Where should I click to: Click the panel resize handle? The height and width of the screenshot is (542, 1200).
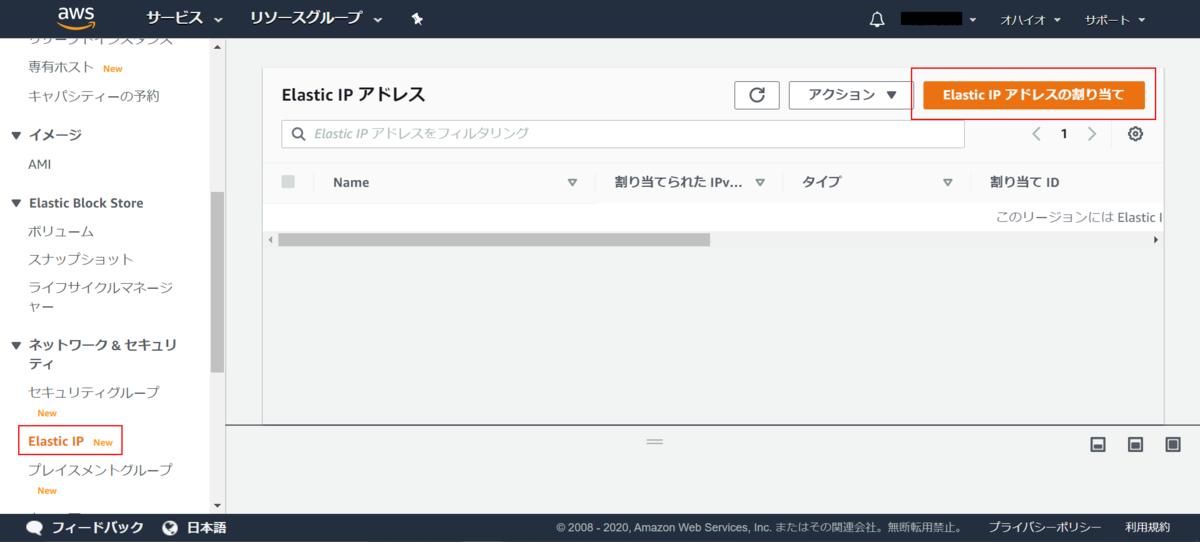(x=655, y=441)
